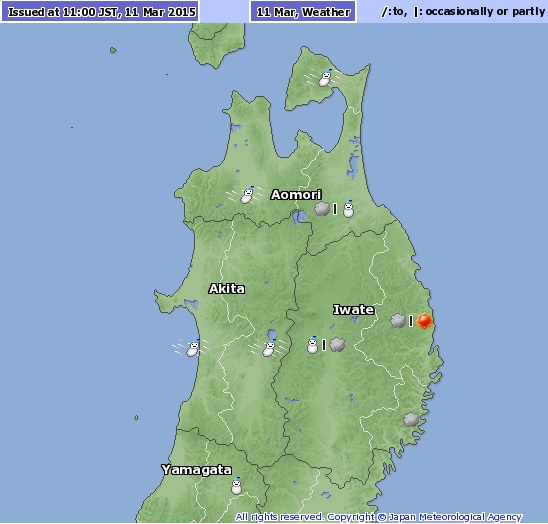
Task: Click the '11 Mar, Weather' title box
Action: (x=303, y=12)
